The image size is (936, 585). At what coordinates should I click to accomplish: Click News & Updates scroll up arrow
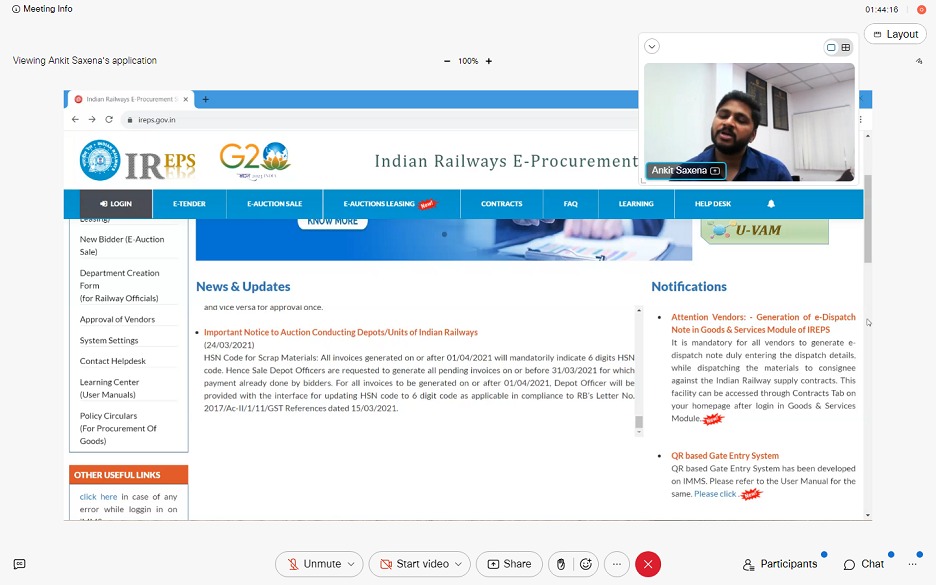(639, 310)
